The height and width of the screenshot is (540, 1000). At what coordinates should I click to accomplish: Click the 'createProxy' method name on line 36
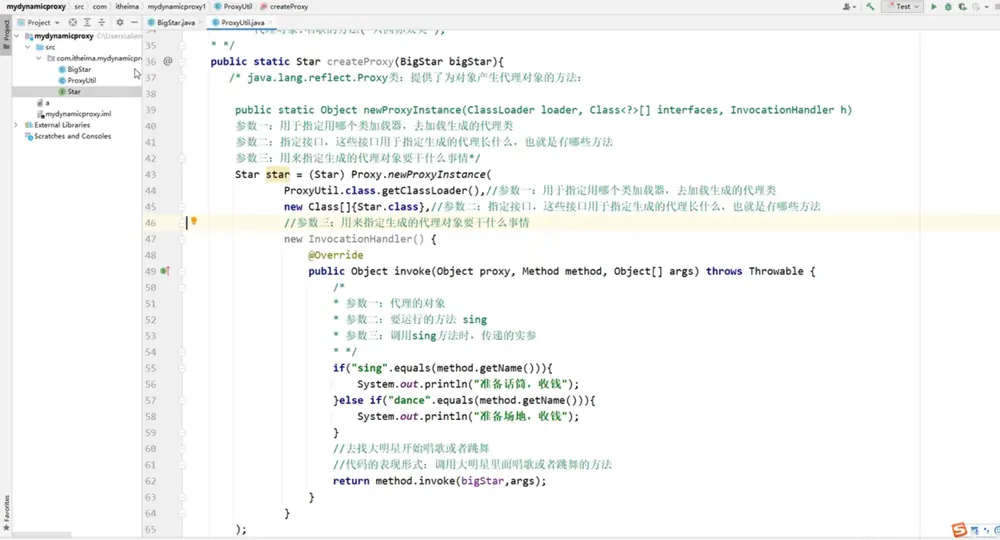(360, 62)
